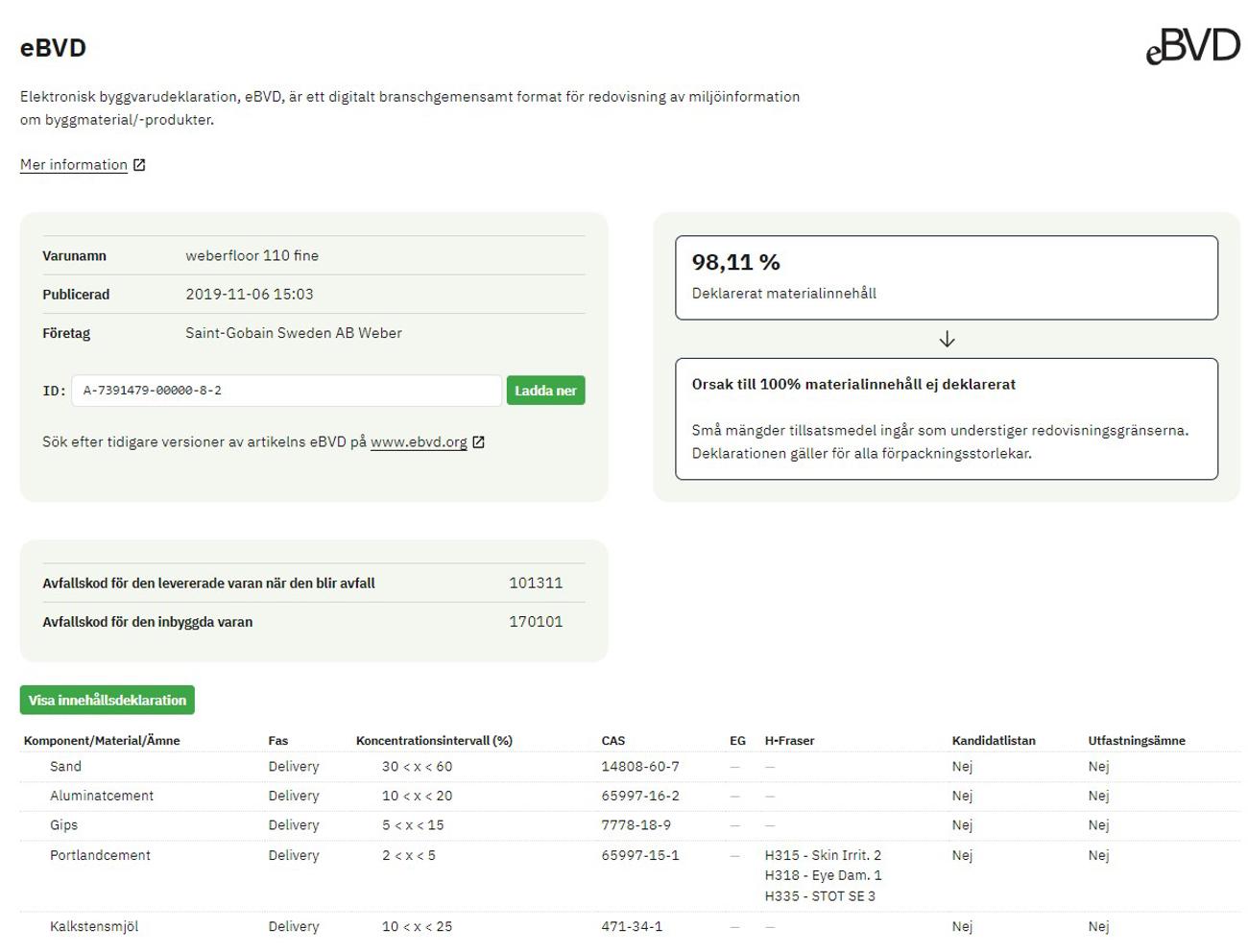Click the Deklarerat materialinnehåll percentage box
The width and height of the screenshot is (1248, 952).
946,277
